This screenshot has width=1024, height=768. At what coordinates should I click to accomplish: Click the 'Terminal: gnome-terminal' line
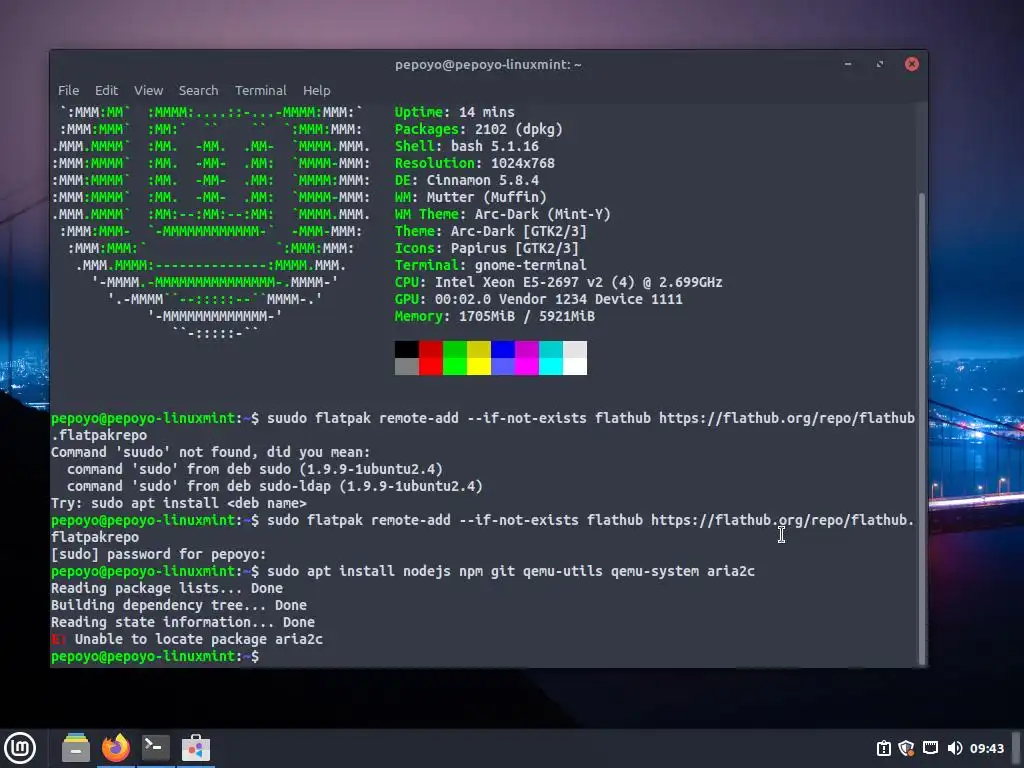(x=490, y=265)
